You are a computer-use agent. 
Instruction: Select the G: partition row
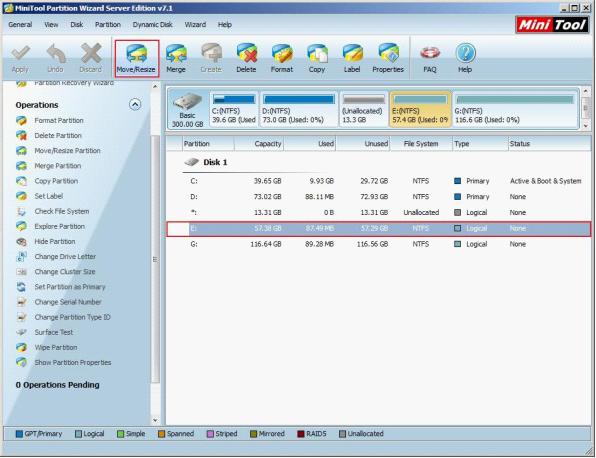coord(379,244)
